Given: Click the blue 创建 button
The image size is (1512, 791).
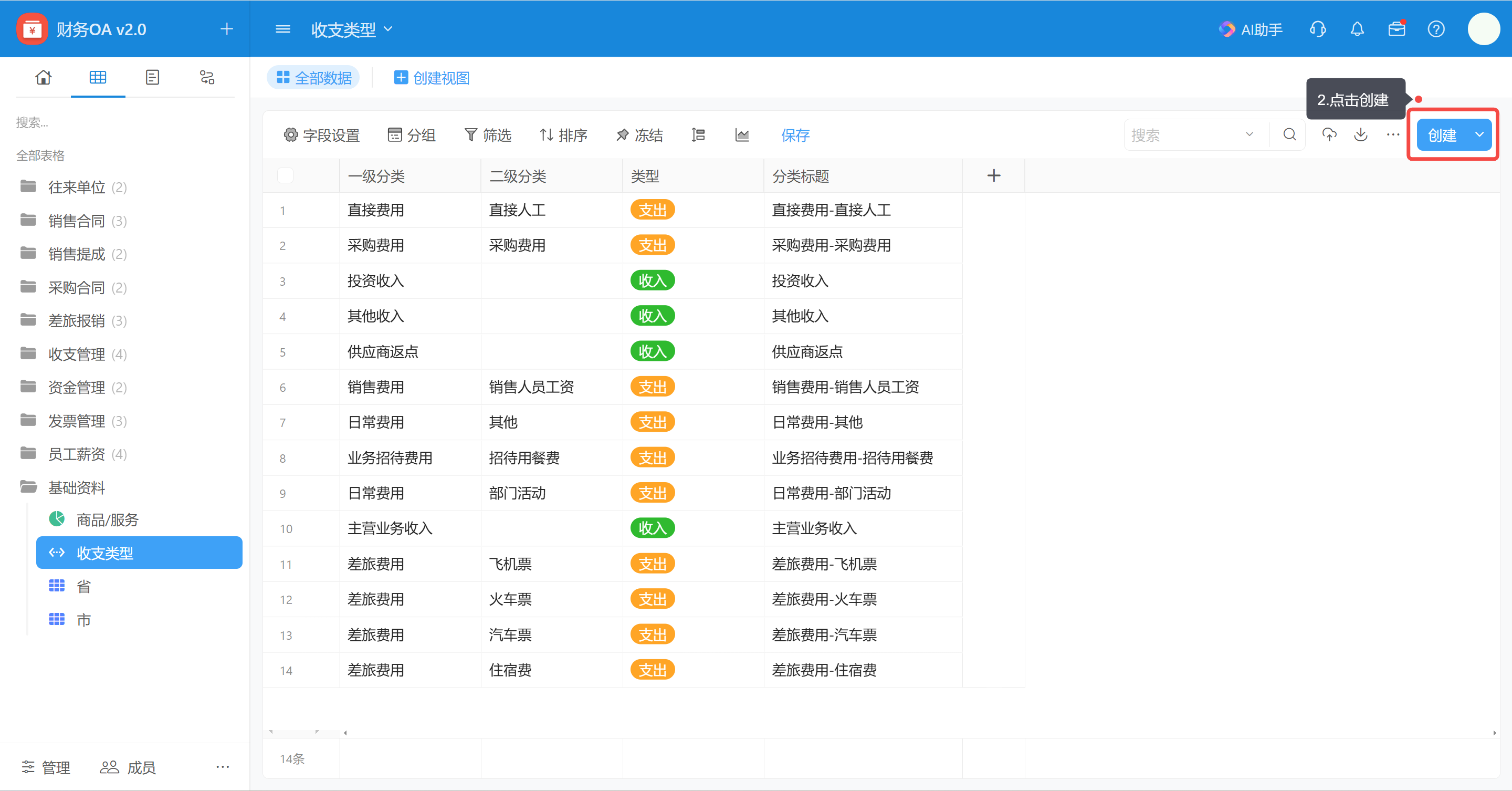Looking at the screenshot, I should click(x=1442, y=135).
